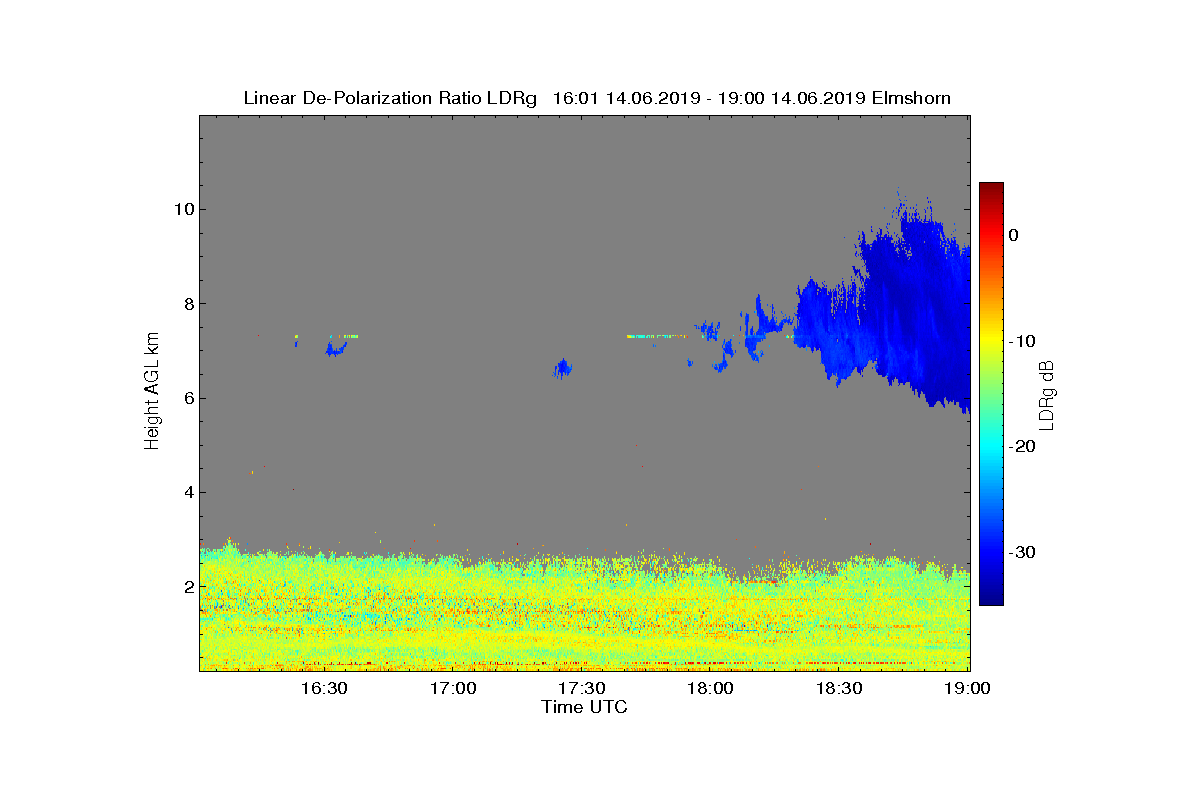Click the 18:30 time tick label
1200x800 pixels.
(840, 688)
